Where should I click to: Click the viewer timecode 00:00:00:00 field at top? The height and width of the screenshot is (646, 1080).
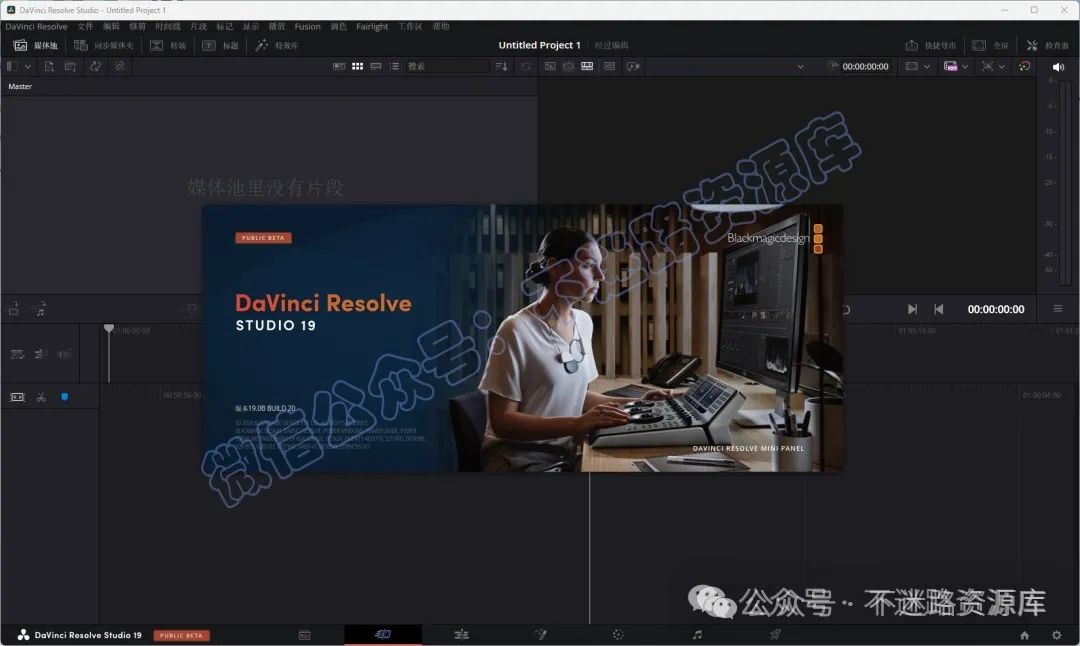coord(865,67)
